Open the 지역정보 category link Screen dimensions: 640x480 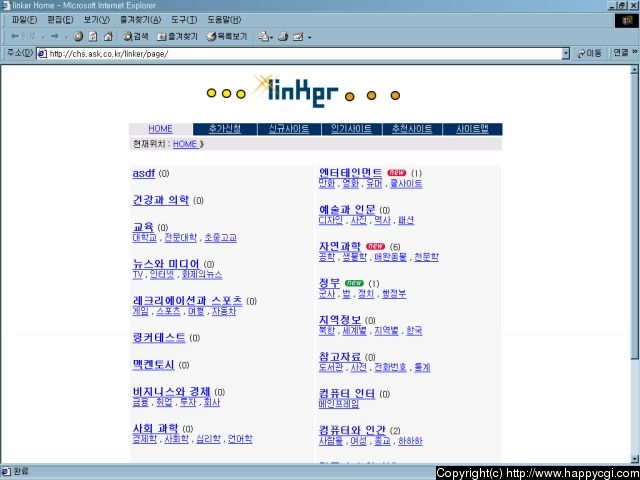340,320
